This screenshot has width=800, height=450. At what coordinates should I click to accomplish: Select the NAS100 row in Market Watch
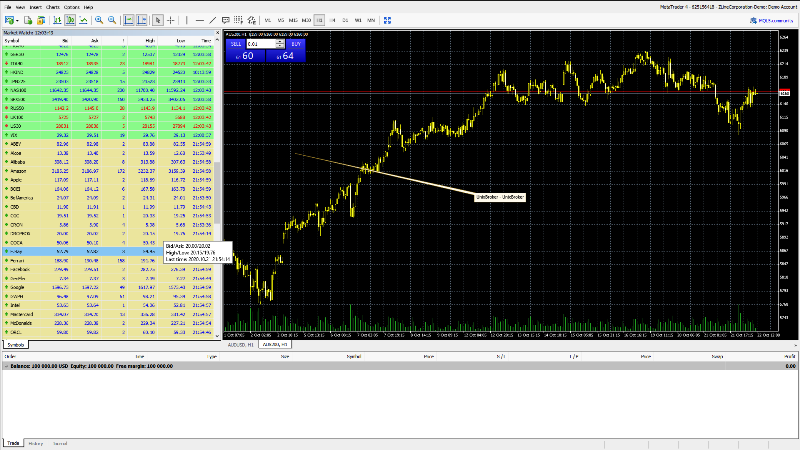click(x=108, y=90)
